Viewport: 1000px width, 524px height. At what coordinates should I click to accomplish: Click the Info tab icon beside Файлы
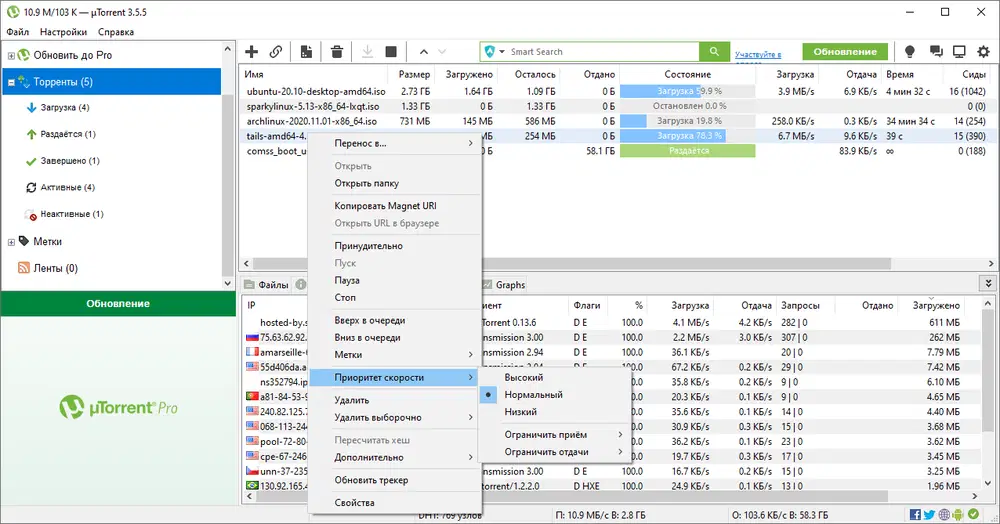pos(300,284)
